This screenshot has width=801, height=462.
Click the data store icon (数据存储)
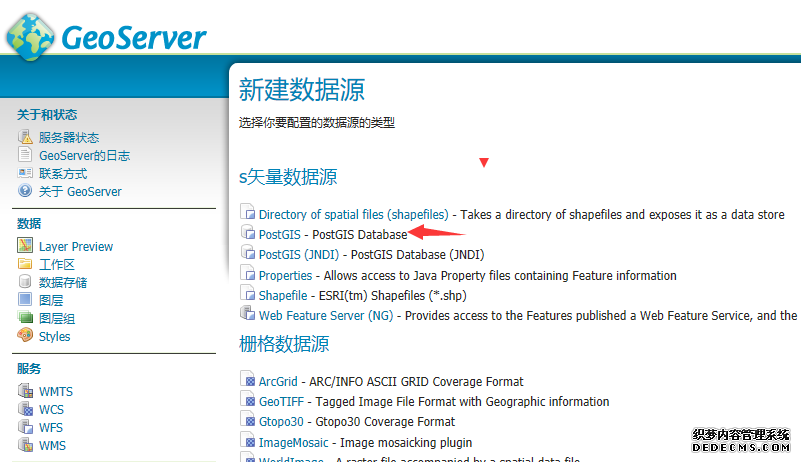(x=25, y=282)
